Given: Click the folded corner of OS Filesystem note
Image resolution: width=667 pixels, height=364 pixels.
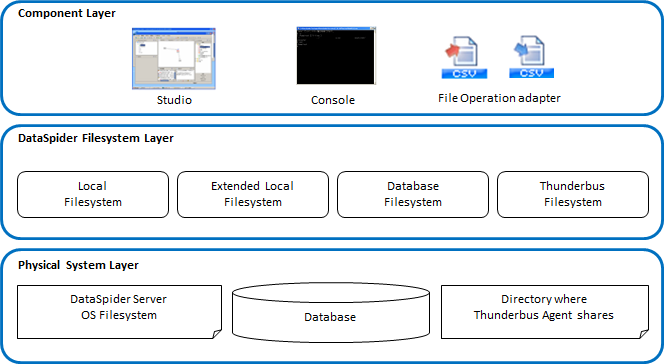Looking at the screenshot, I should pyautogui.click(x=217, y=334).
